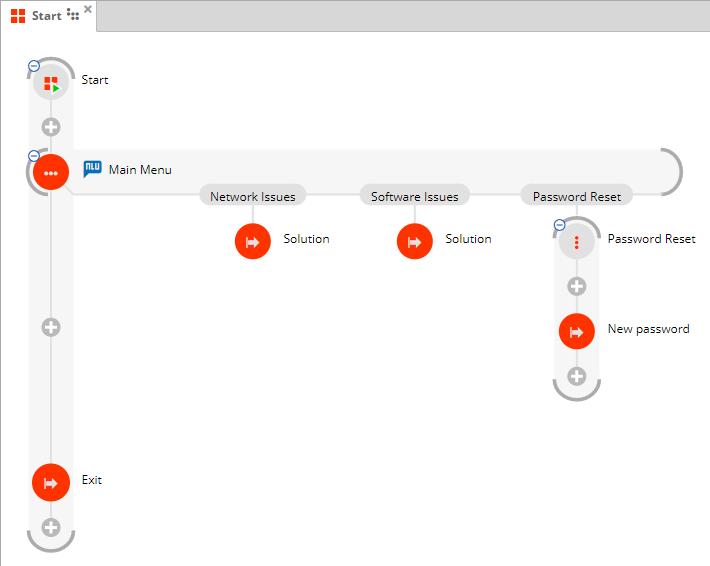Click the Password Reset menu node icon
Viewport: 710px width, 566px height.
(x=577, y=241)
